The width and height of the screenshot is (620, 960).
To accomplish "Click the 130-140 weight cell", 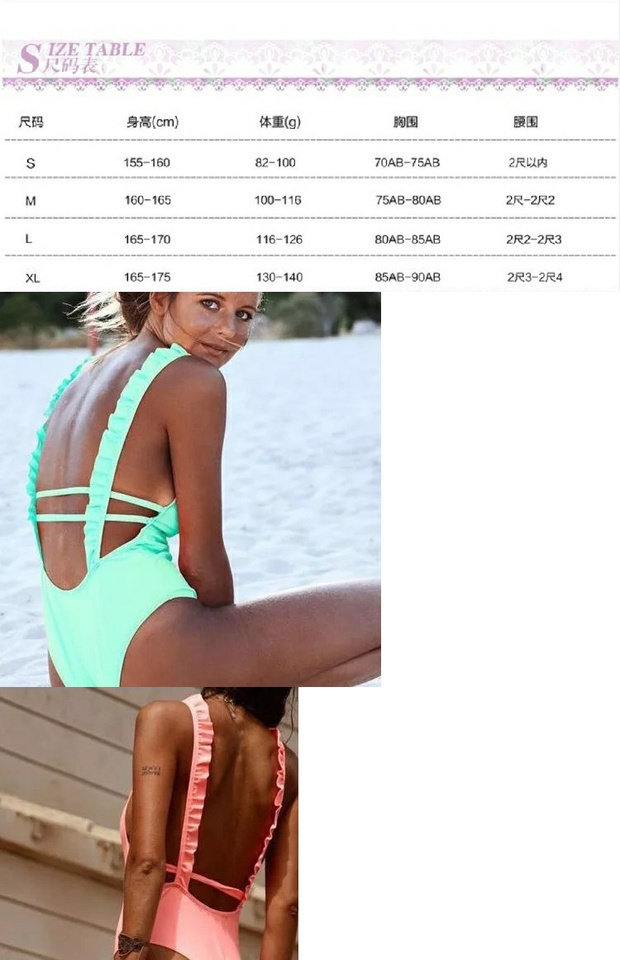I will 279,277.
